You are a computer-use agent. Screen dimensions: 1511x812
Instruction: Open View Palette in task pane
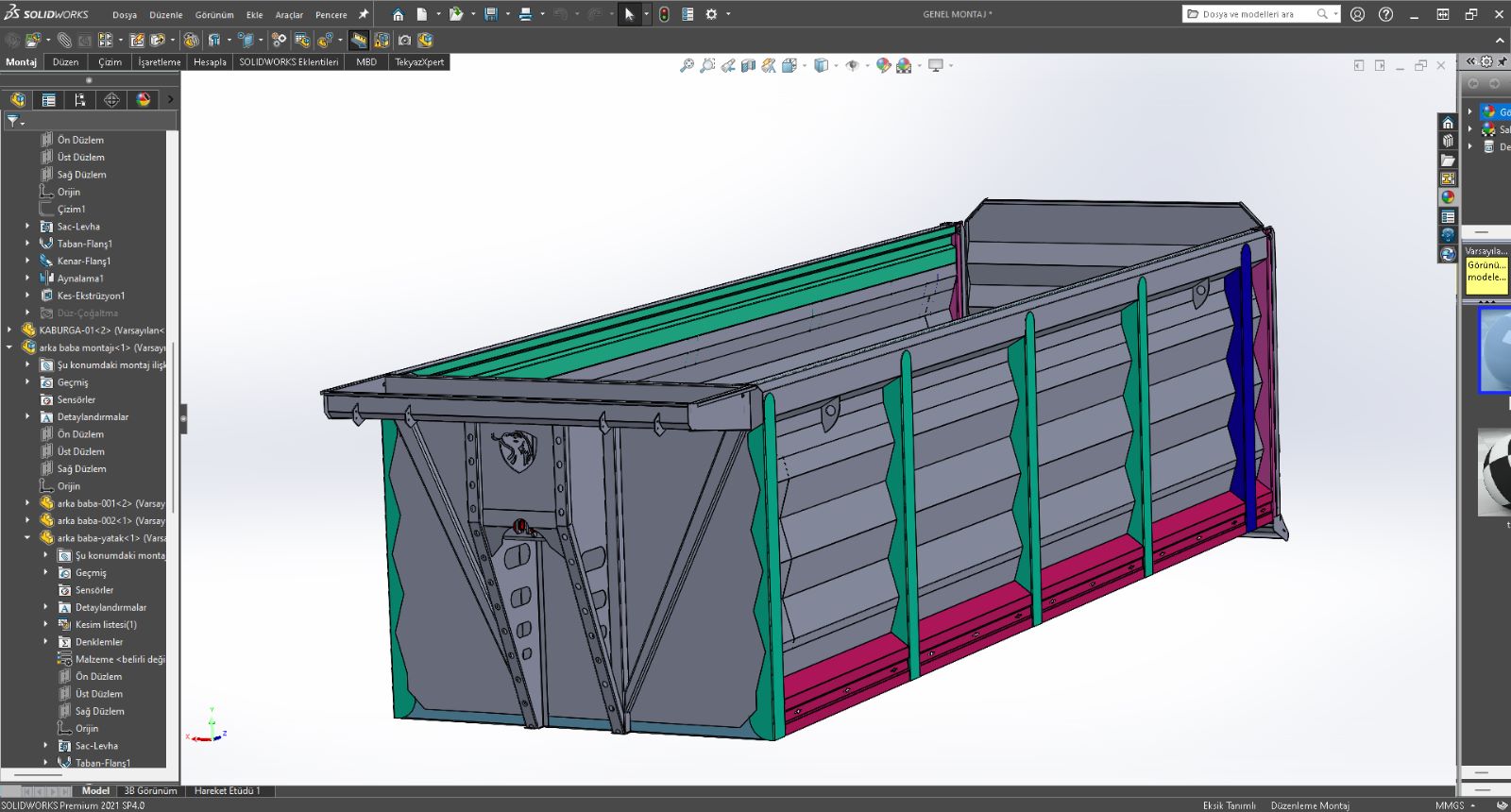(x=1448, y=178)
